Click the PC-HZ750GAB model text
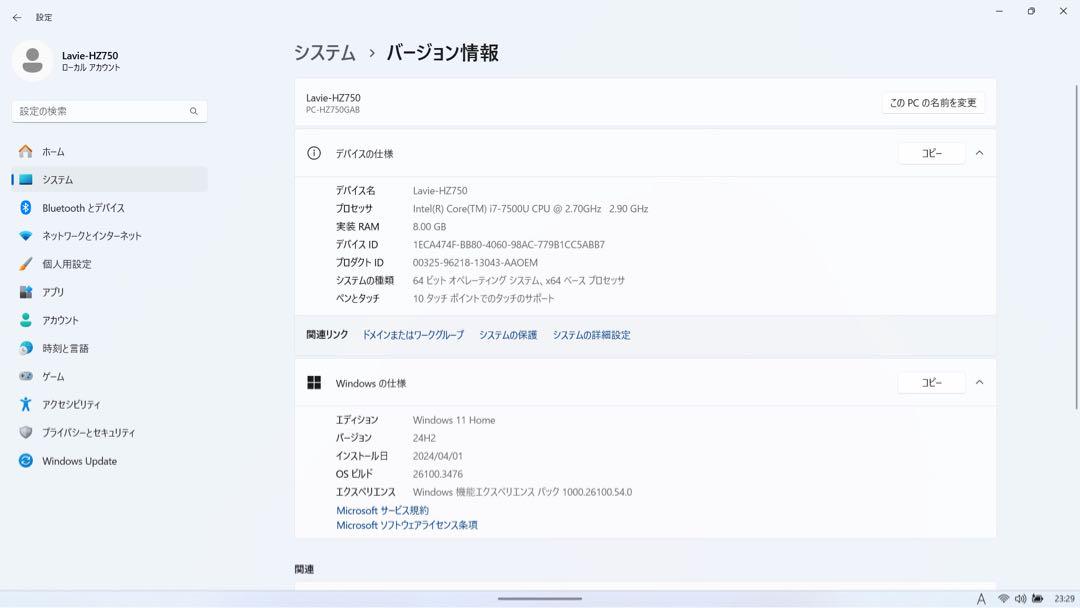 [333, 110]
